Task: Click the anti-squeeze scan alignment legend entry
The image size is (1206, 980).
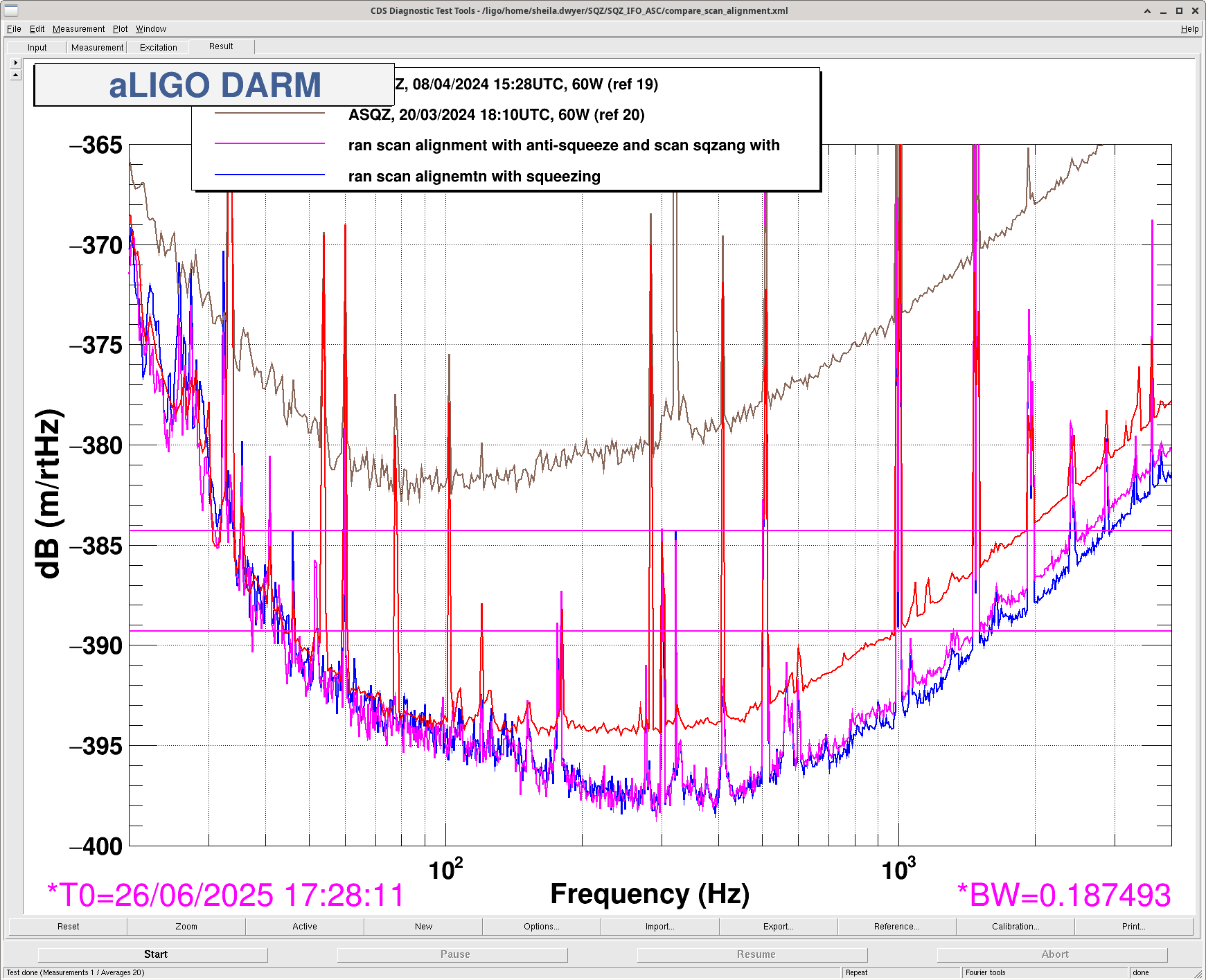Action: (x=564, y=145)
